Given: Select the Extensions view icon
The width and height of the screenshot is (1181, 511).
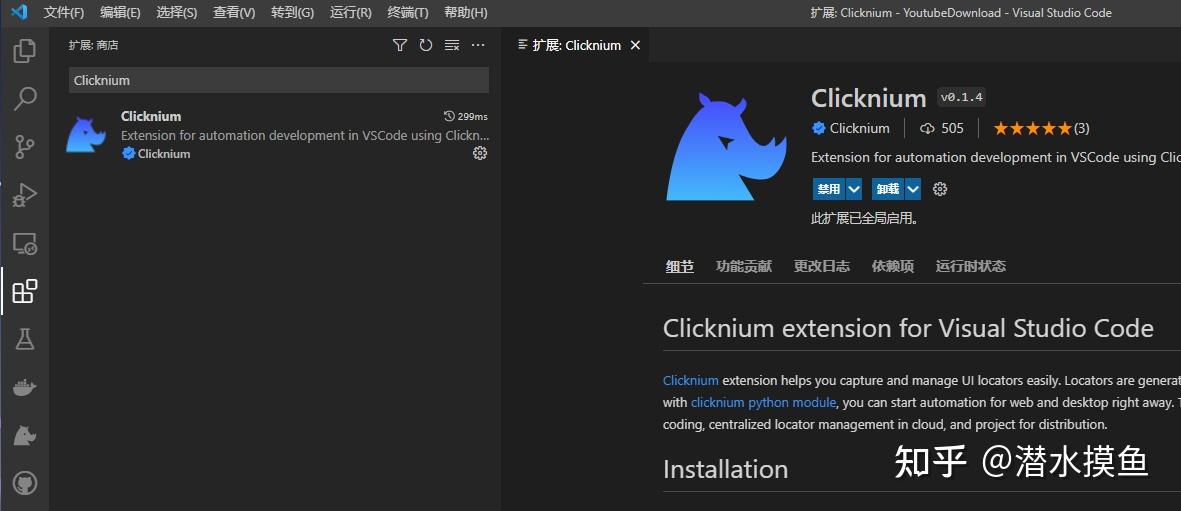Looking at the screenshot, I should (x=25, y=291).
